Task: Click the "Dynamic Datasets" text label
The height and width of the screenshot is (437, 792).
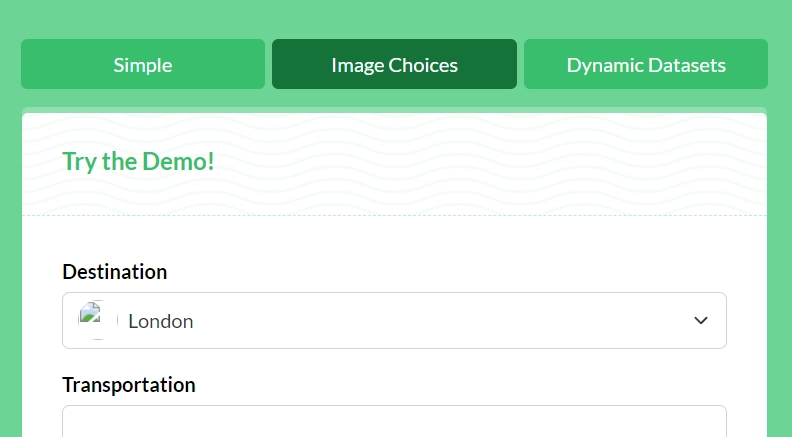Action: point(646,65)
